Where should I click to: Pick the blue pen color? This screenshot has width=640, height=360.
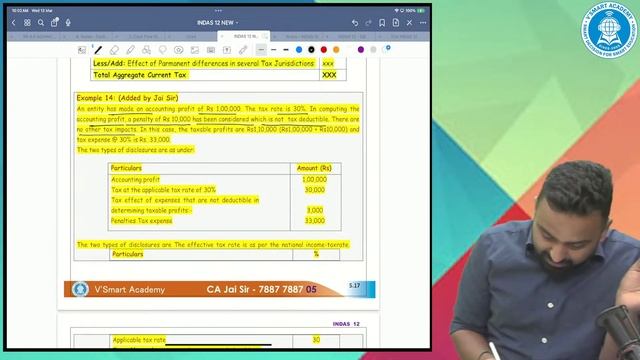(x=299, y=50)
